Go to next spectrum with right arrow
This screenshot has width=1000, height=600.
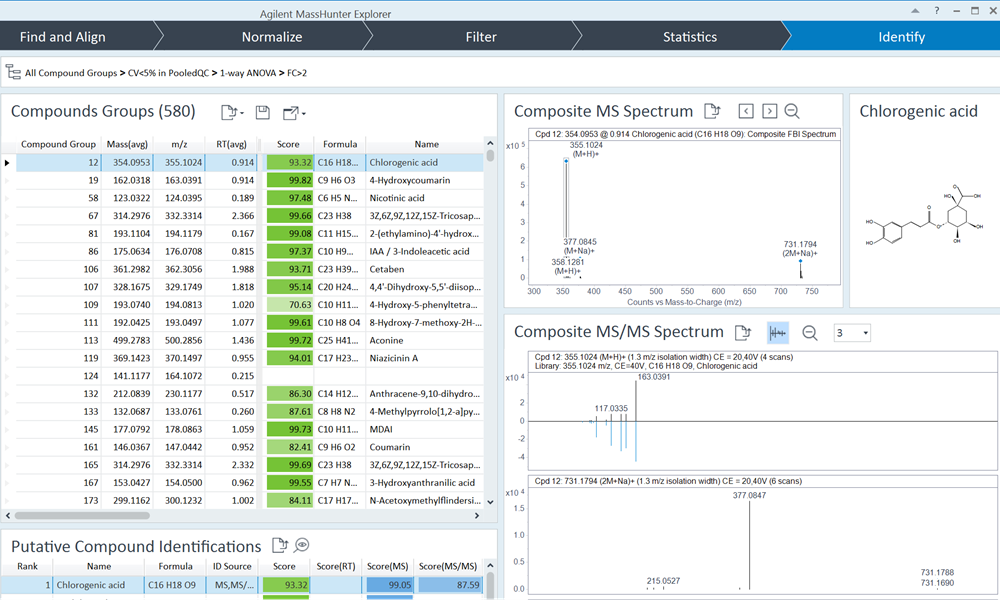pos(769,112)
